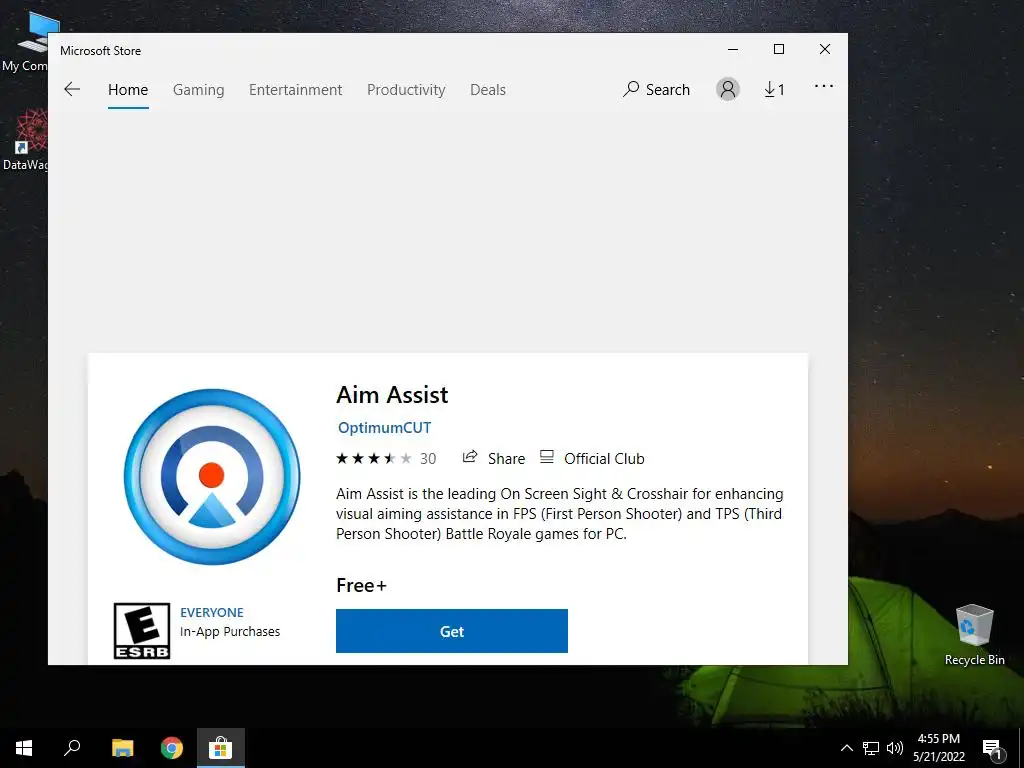Go back with the arrow button
Image resolution: width=1024 pixels, height=768 pixels.
click(x=72, y=89)
